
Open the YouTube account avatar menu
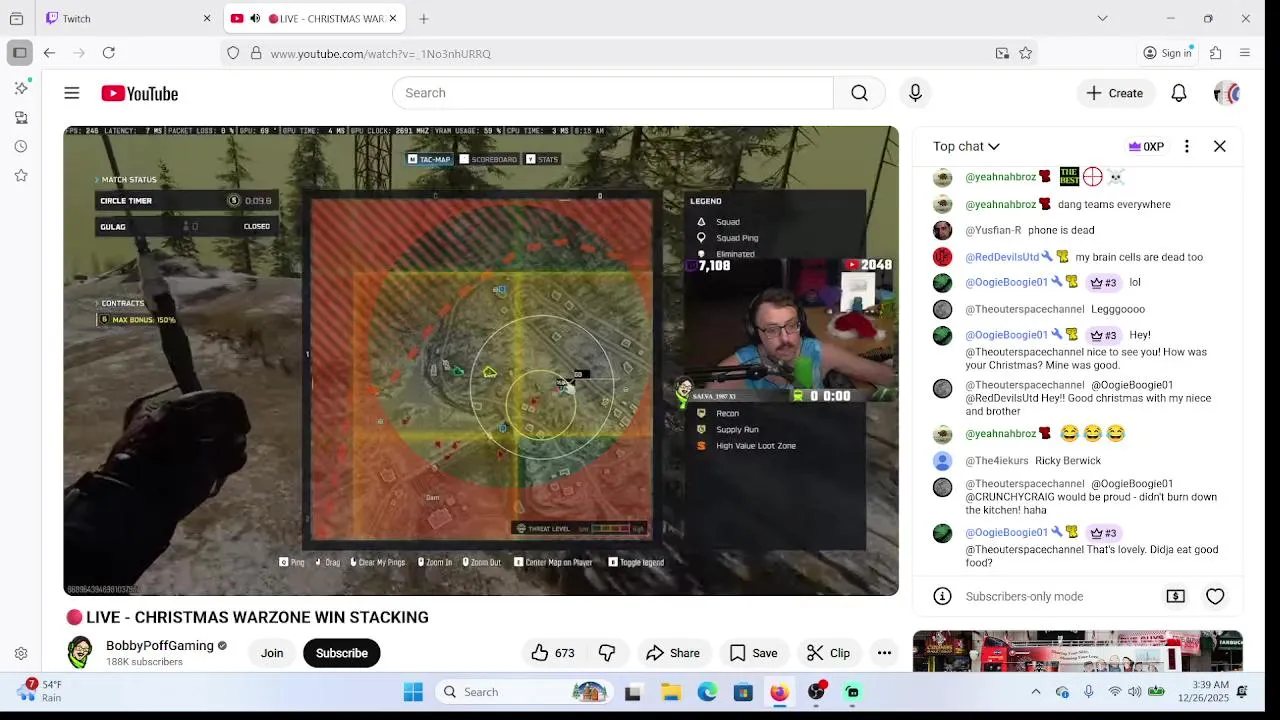pyautogui.click(x=1227, y=93)
